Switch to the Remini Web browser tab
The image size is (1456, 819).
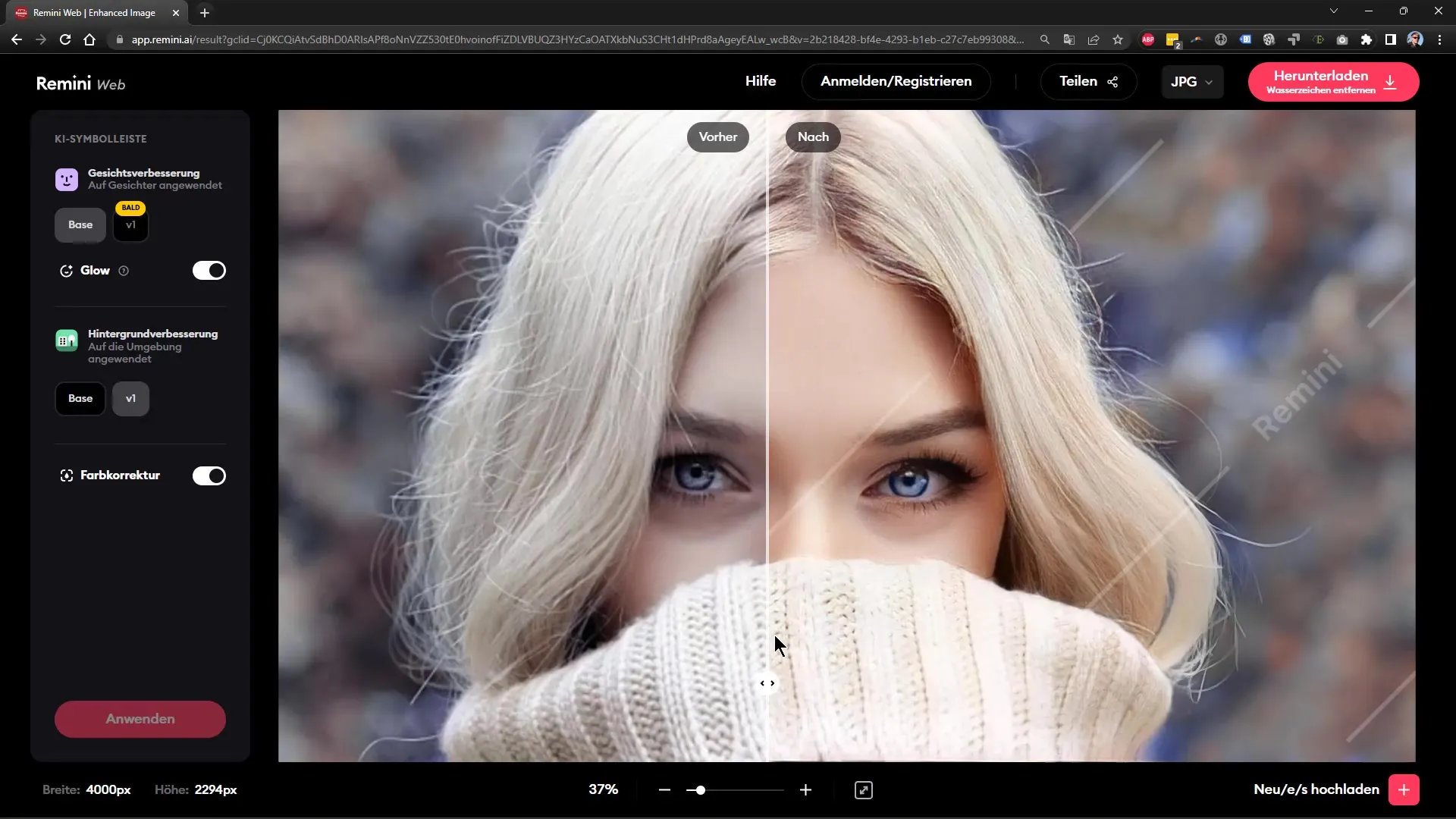point(94,13)
